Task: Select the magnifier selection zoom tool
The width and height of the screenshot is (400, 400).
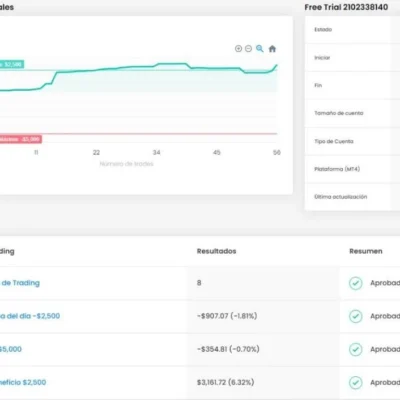Action: 260,49
